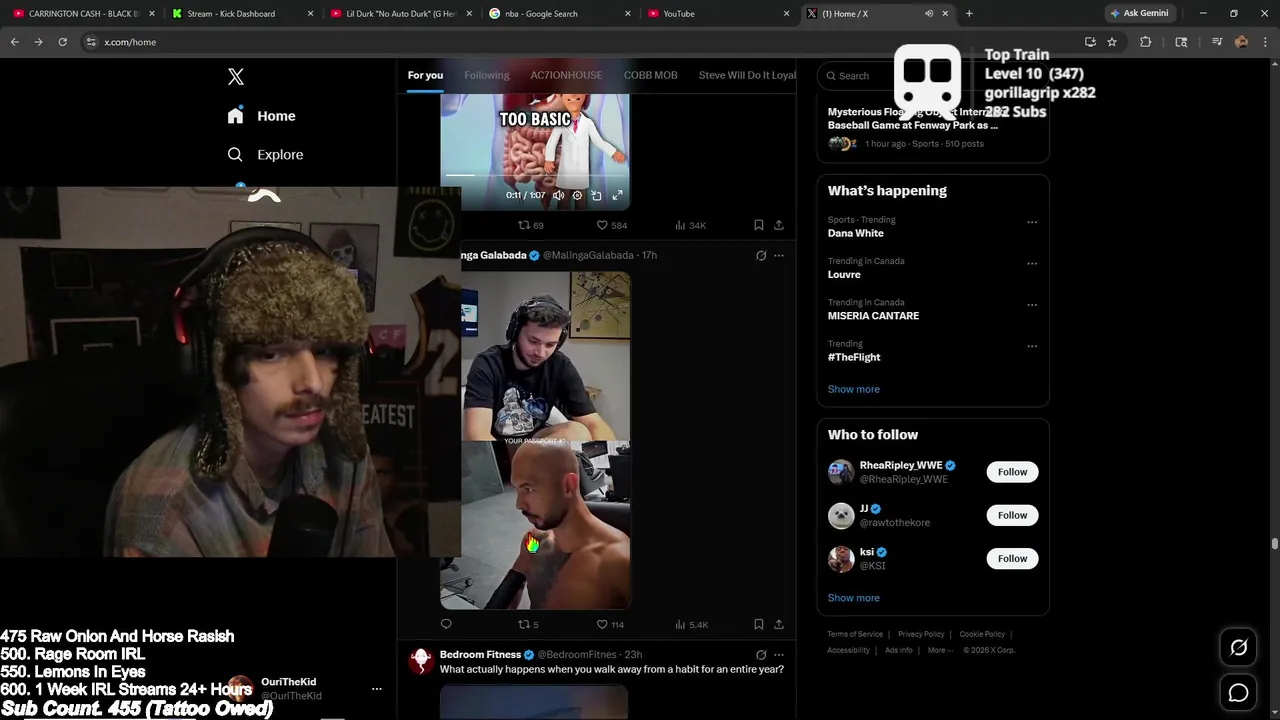Switch to the YouTube browser tab
1280x720 pixels.
click(718, 14)
